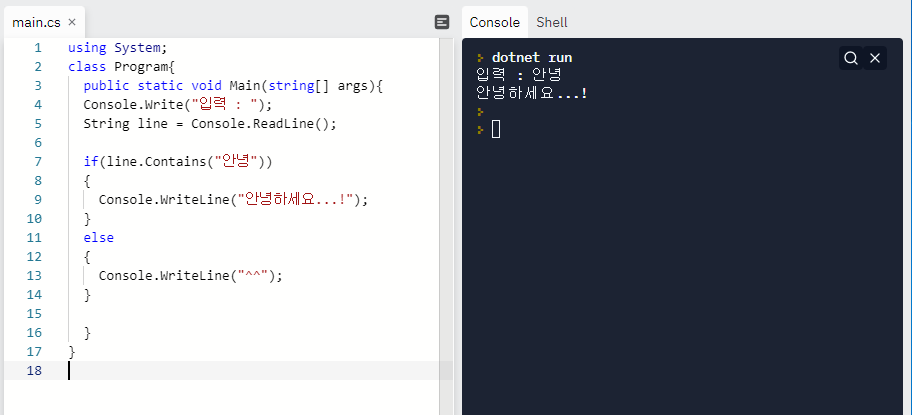Click the editor vertical scrollbar track
This screenshot has width=912, height=415.
(446, 227)
